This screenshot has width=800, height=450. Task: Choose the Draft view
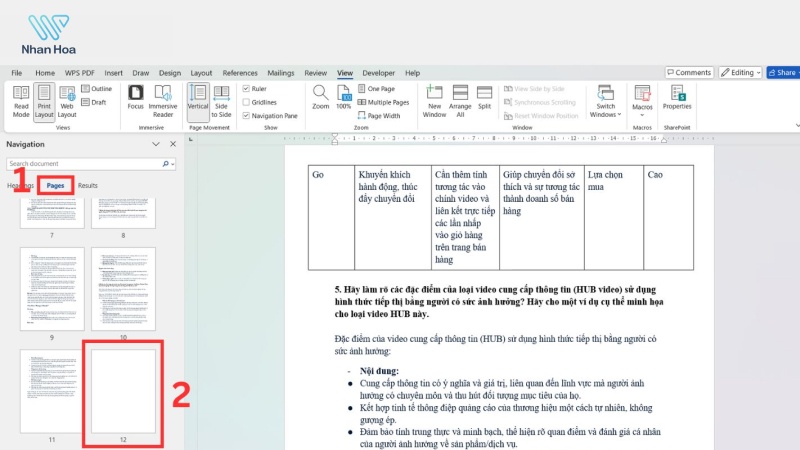pyautogui.click(x=94, y=102)
